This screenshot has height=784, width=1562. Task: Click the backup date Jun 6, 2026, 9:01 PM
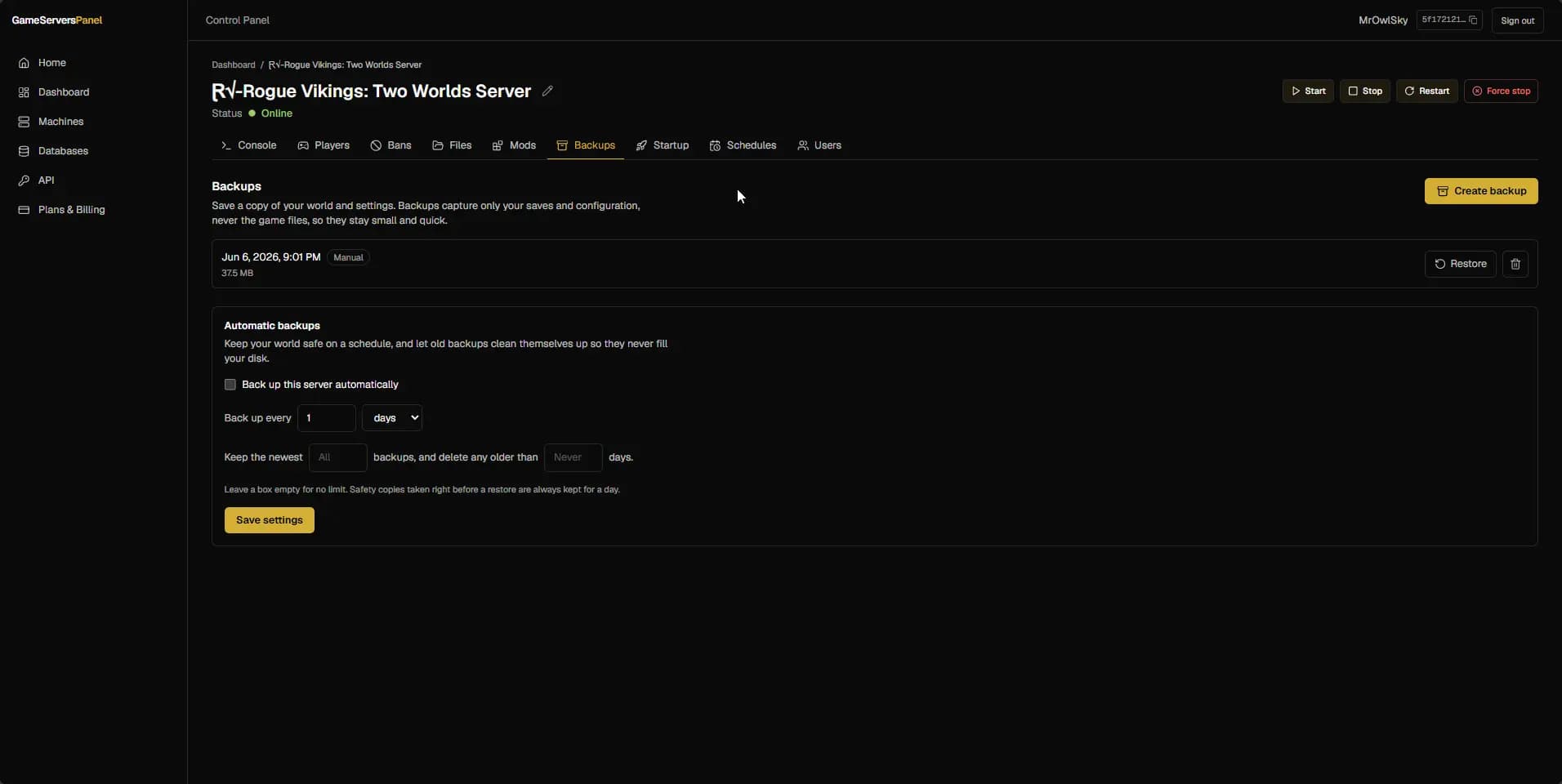(x=271, y=257)
